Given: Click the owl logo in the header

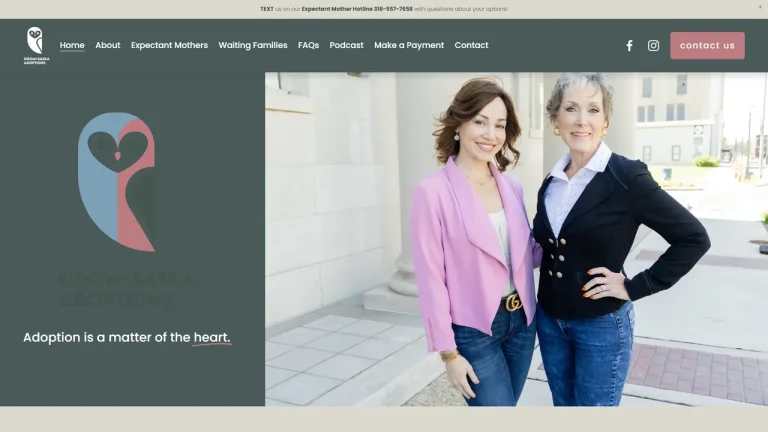Looking at the screenshot, I should coord(36,46).
